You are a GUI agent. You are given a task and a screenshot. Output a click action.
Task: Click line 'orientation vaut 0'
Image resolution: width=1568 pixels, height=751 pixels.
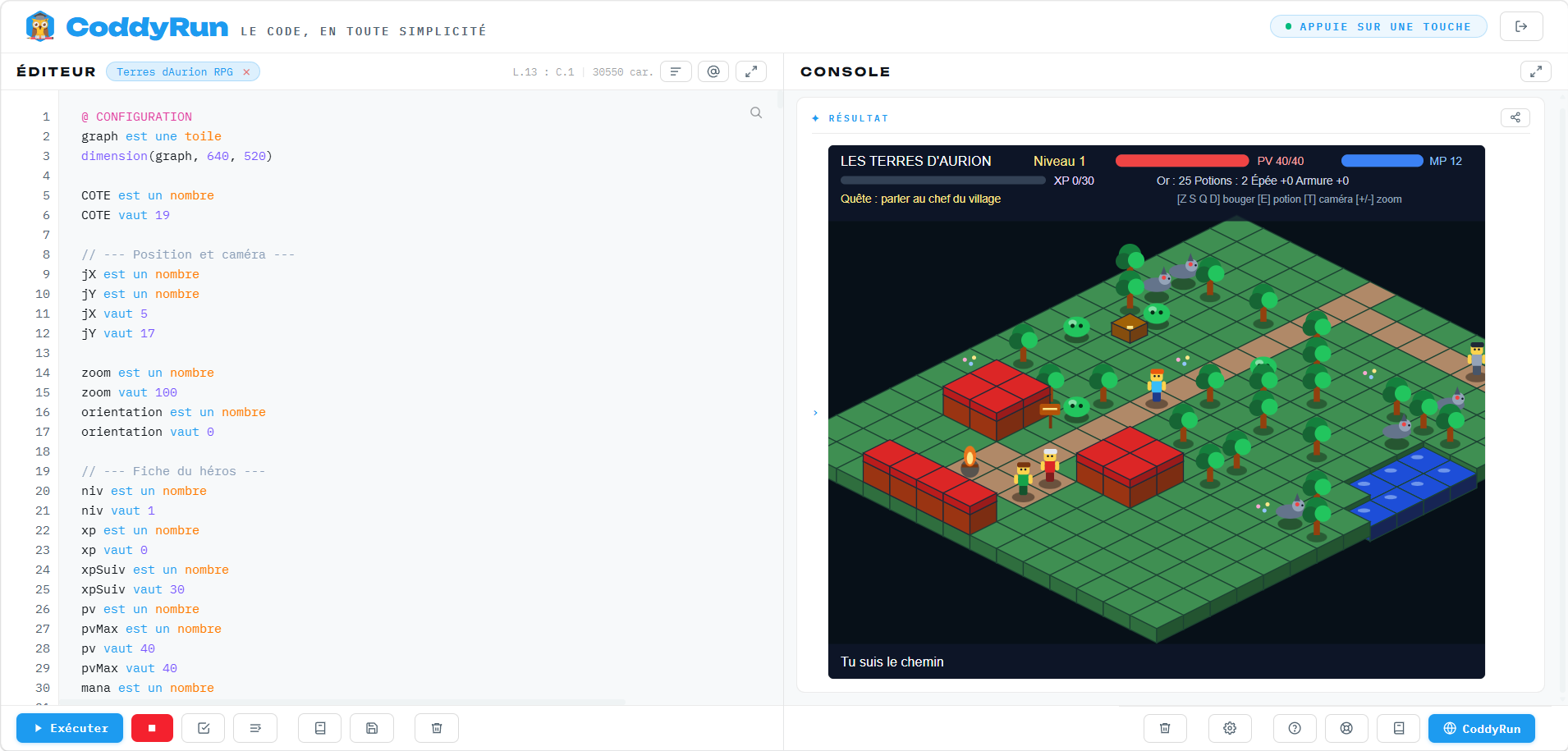[x=148, y=432]
